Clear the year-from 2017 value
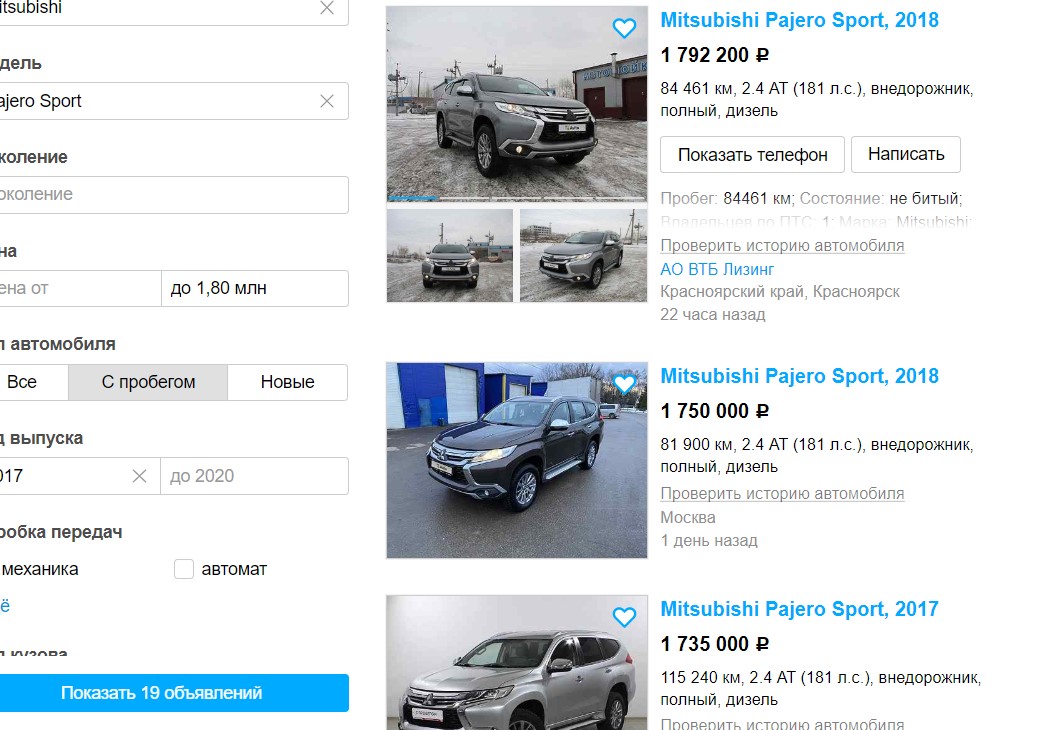 (x=139, y=476)
